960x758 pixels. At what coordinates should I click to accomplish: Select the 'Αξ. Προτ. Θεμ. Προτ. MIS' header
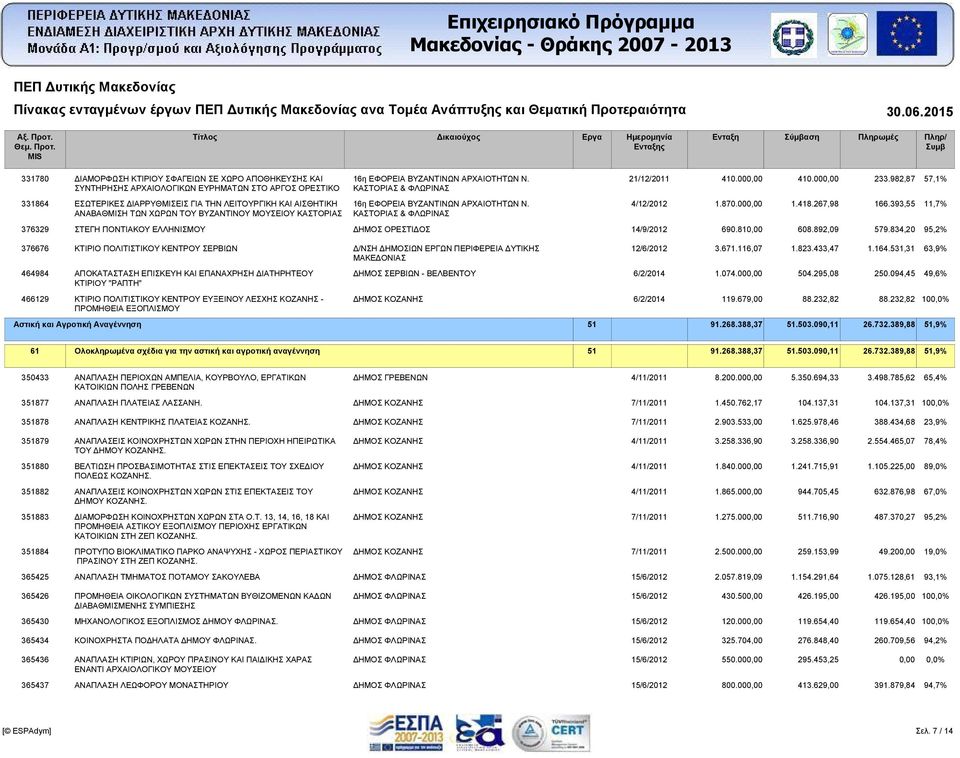(34, 147)
